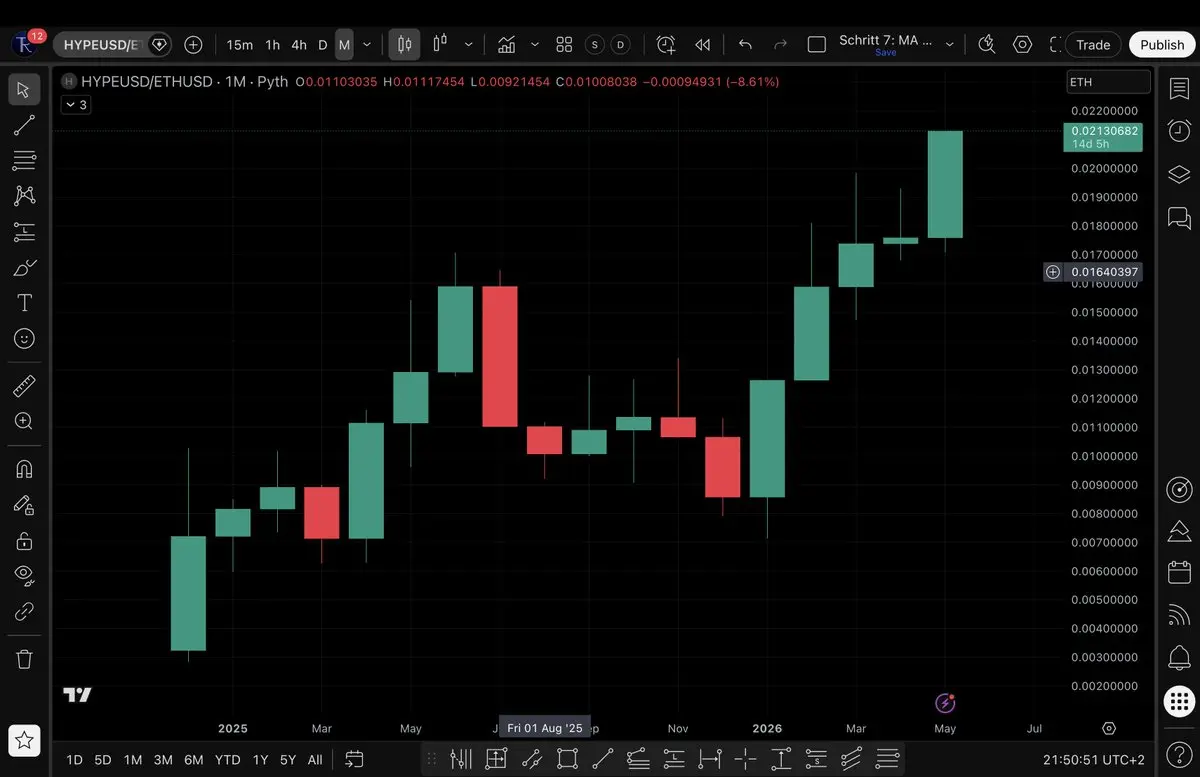This screenshot has width=1200, height=777.
Task: Open the layout templates grid icon
Action: pos(564,44)
